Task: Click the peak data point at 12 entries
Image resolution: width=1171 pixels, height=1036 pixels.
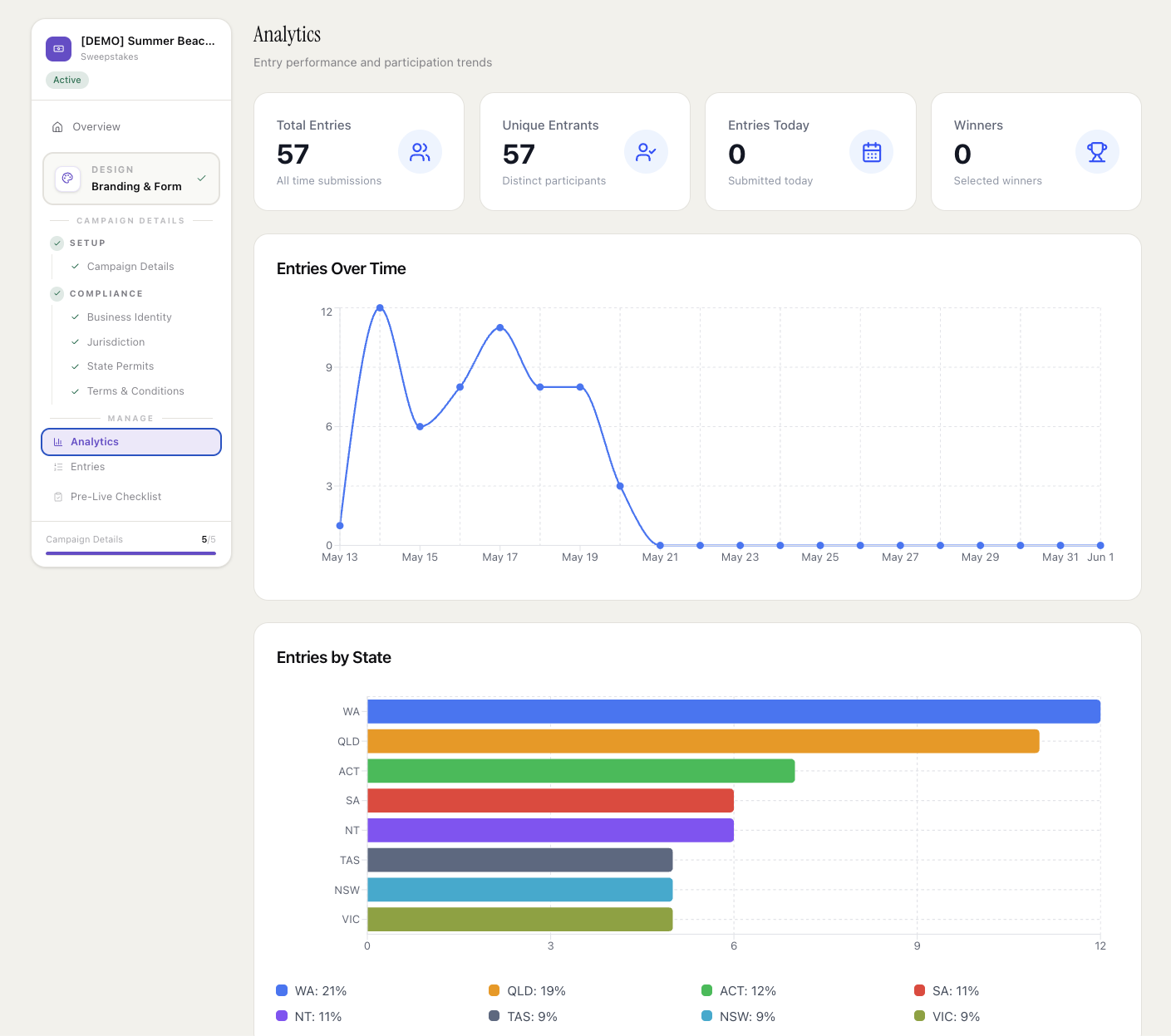Action: tap(380, 307)
